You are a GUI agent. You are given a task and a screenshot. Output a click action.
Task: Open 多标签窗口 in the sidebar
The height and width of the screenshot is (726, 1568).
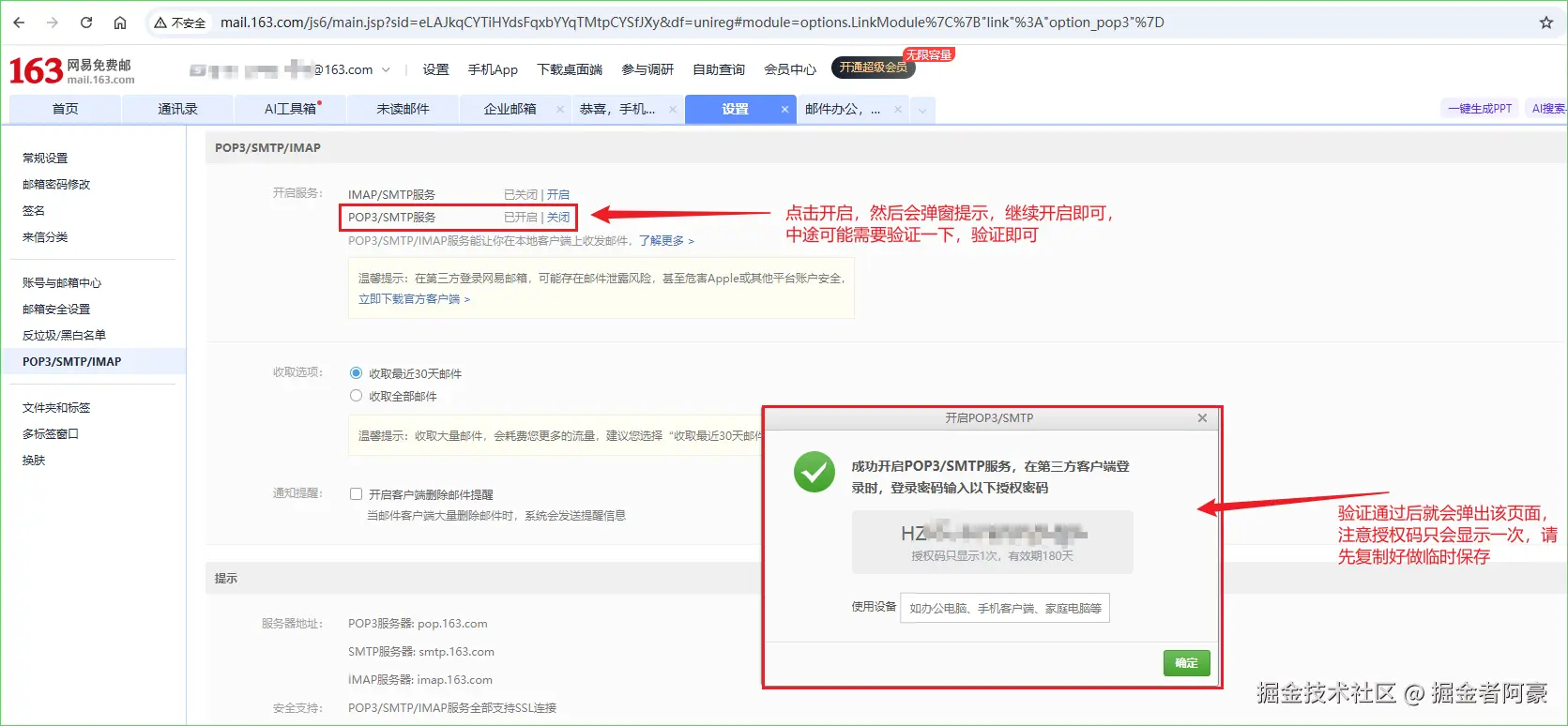pos(51,434)
